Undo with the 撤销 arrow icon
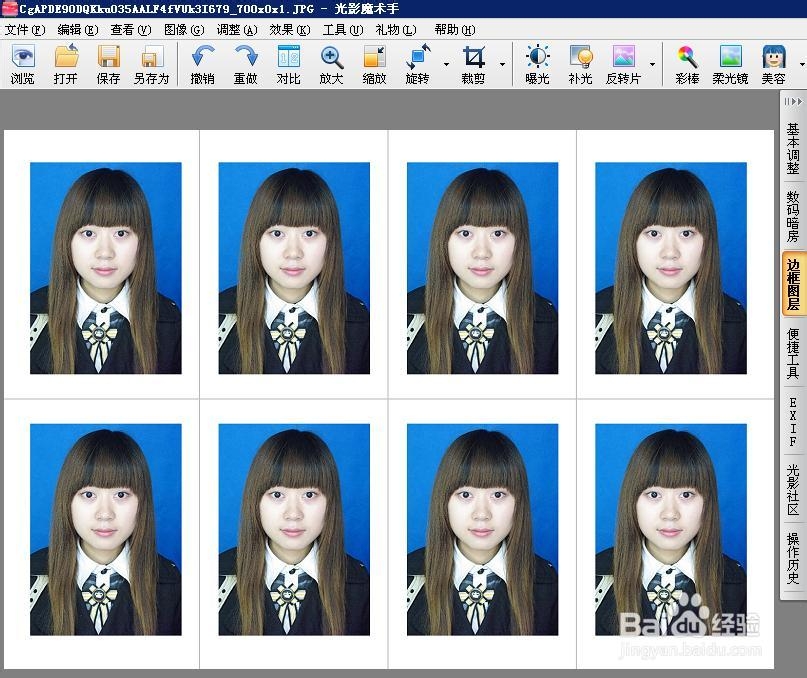This screenshot has height=678, width=807. point(203,64)
